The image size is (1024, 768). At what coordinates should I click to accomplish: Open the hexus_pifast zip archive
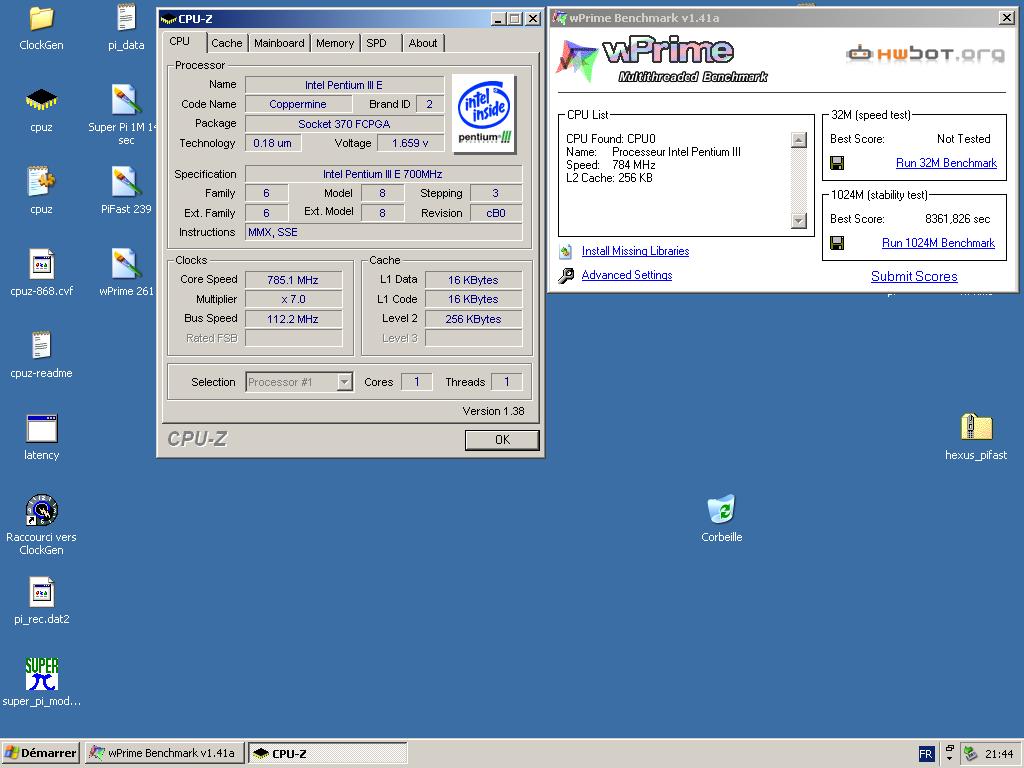click(976, 428)
